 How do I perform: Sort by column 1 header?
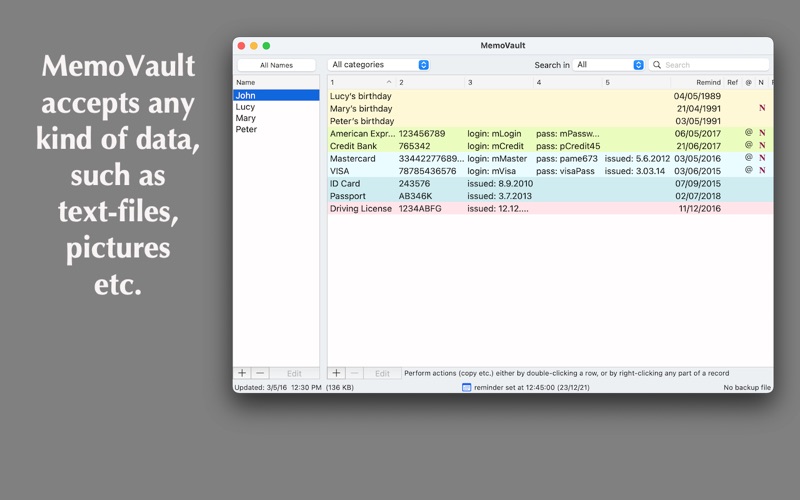(361, 82)
